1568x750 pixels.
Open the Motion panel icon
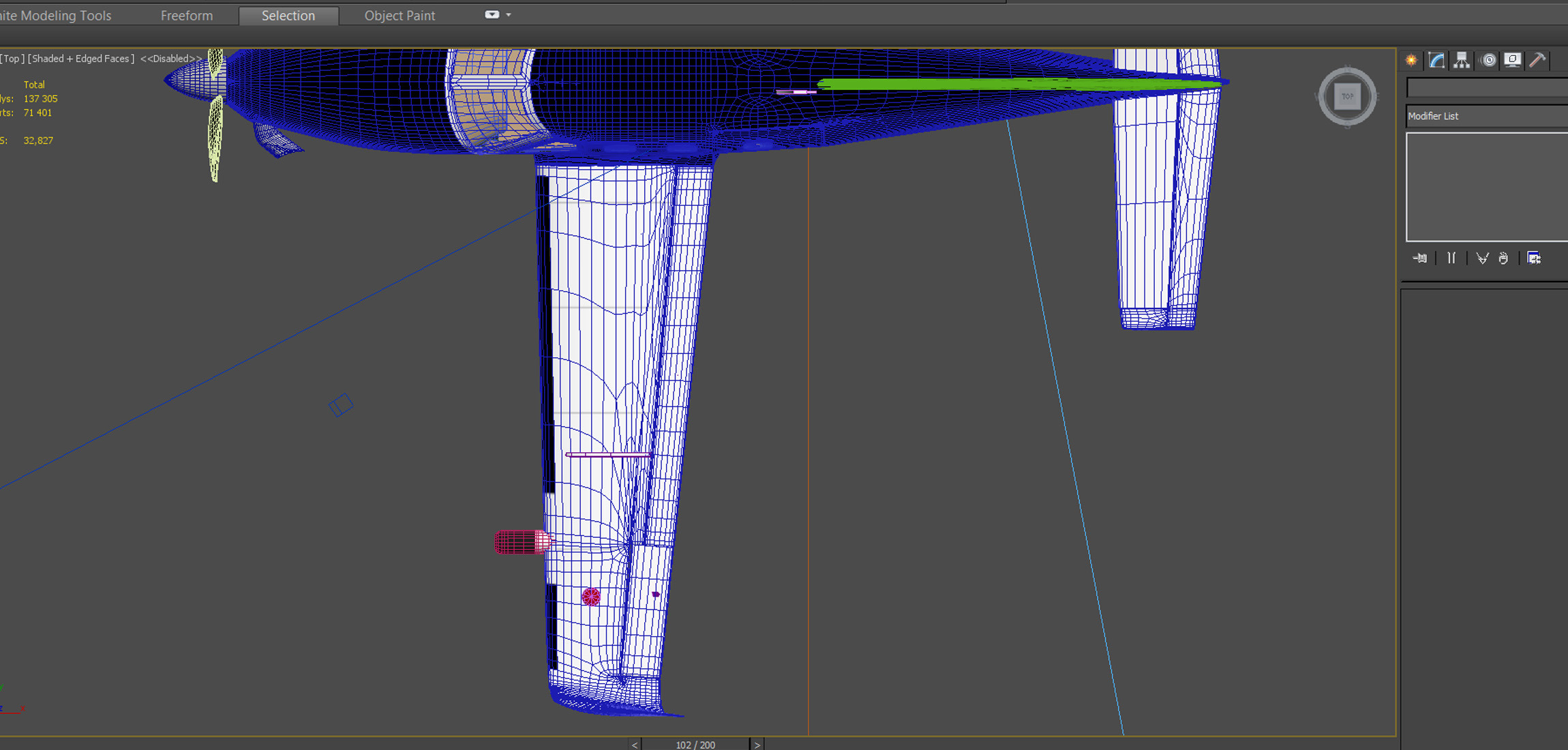coord(1489,61)
